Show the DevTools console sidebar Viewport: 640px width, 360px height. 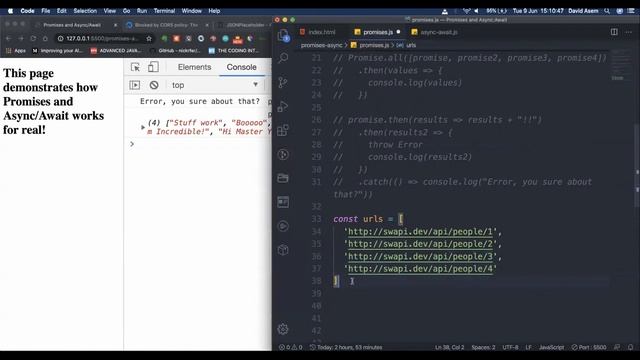click(x=135, y=85)
